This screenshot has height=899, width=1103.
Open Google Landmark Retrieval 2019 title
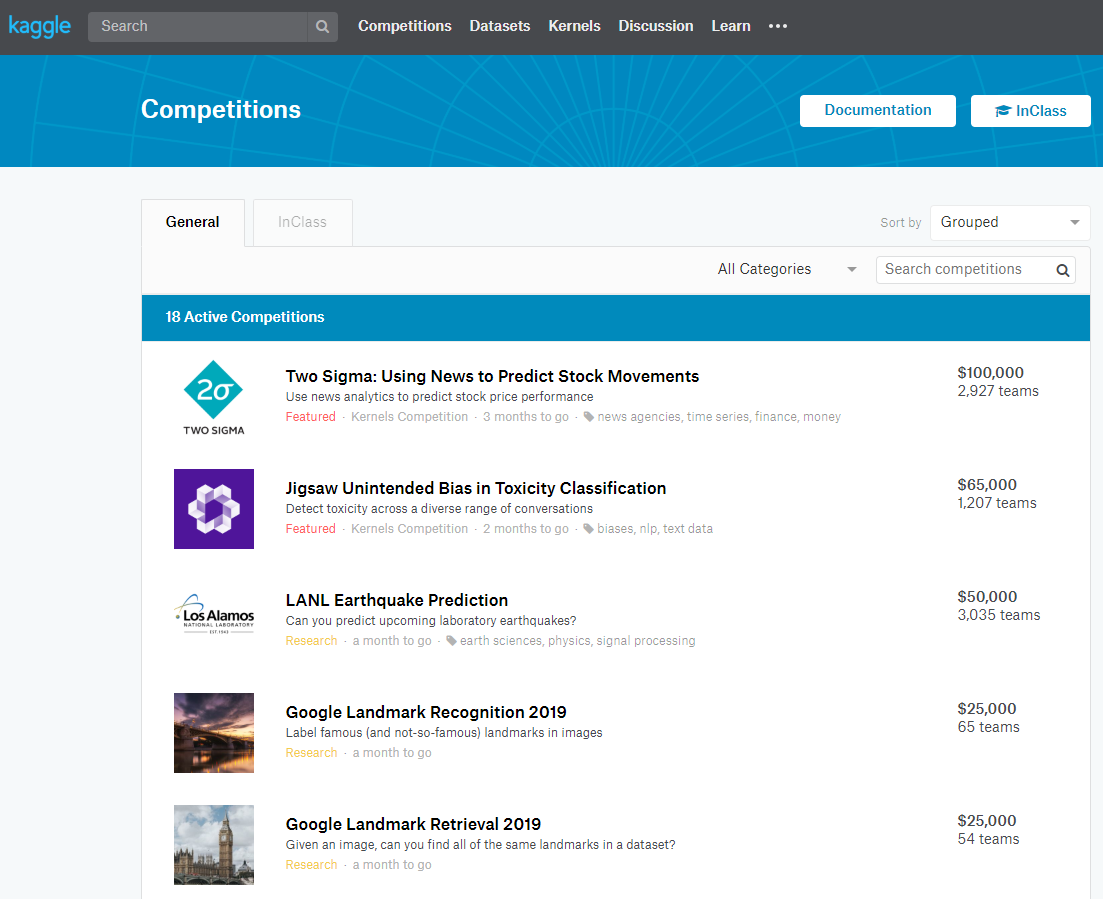pos(413,824)
